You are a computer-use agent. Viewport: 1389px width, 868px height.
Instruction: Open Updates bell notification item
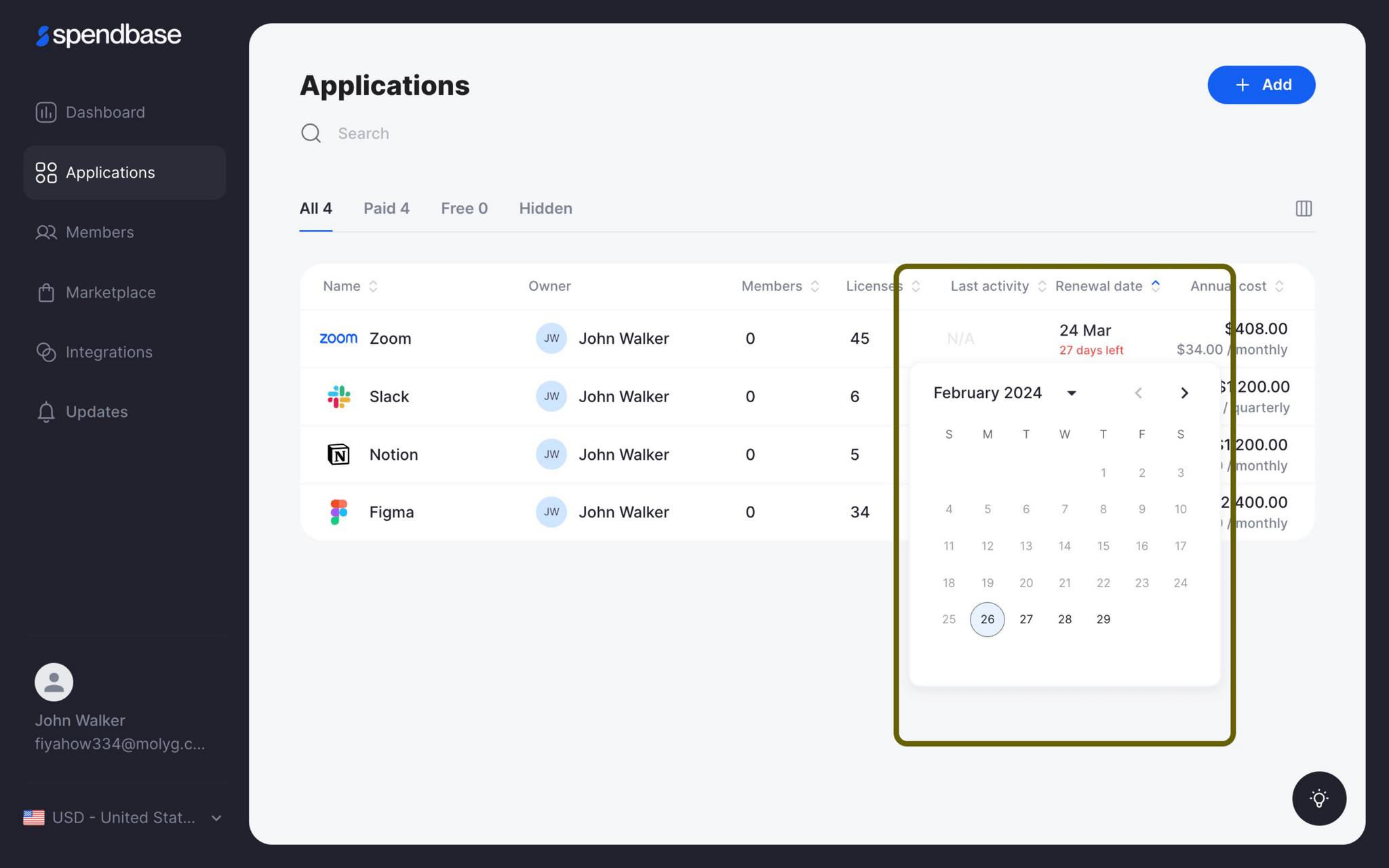pyautogui.click(x=124, y=412)
